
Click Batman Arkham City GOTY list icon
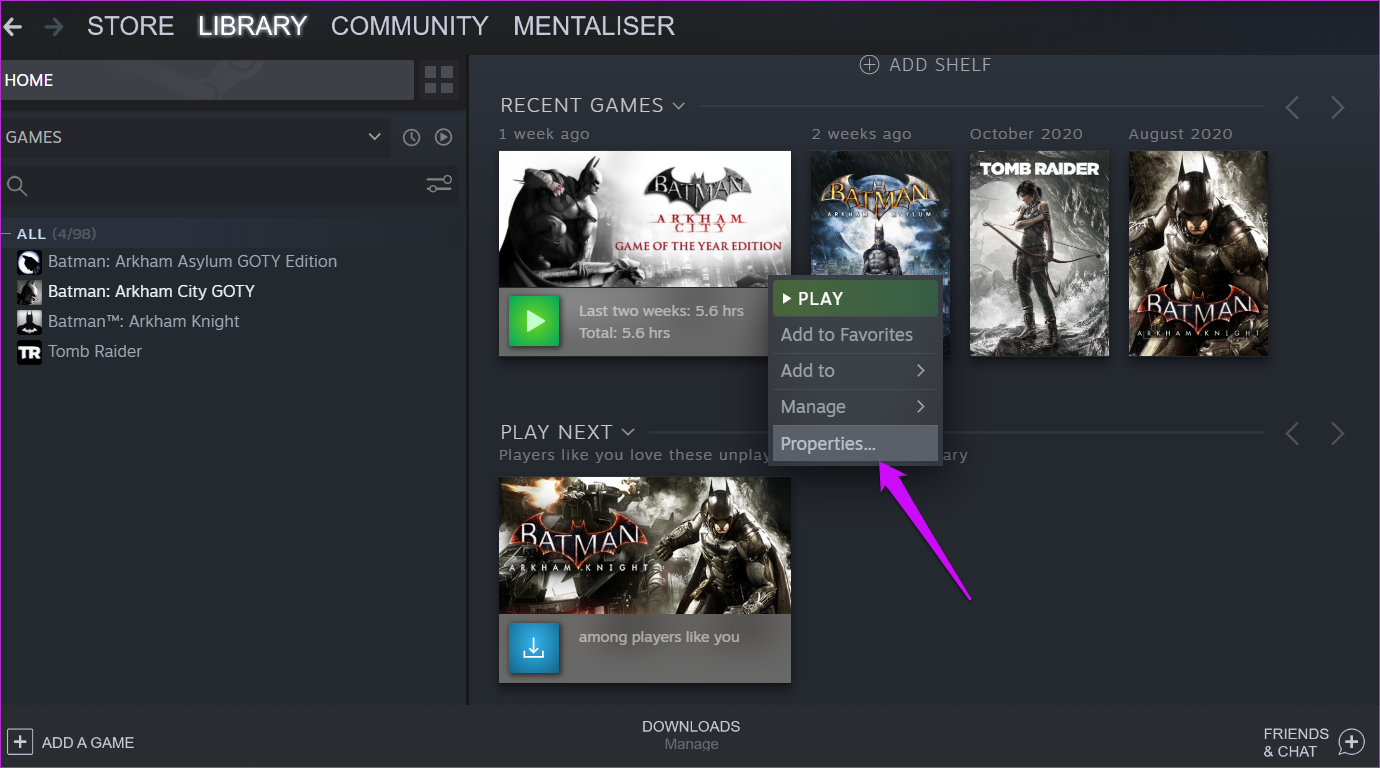click(x=30, y=292)
